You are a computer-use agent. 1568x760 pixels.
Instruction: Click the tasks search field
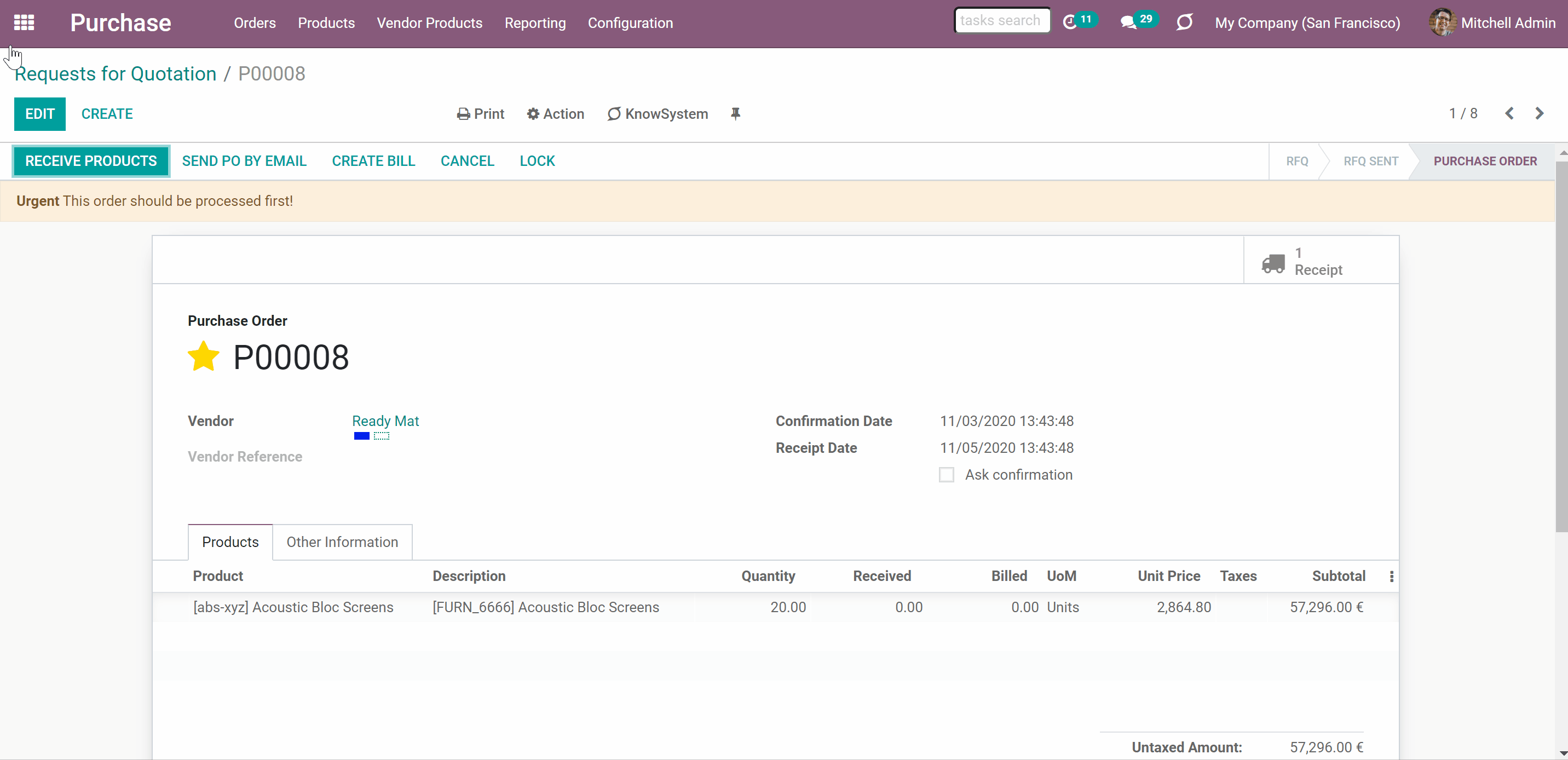click(x=1002, y=20)
